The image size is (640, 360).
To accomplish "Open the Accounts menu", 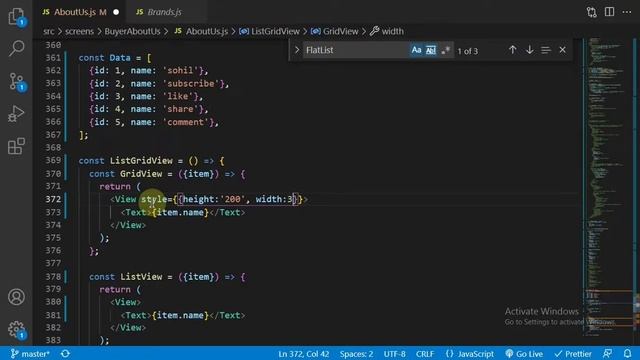I will 16,297.
